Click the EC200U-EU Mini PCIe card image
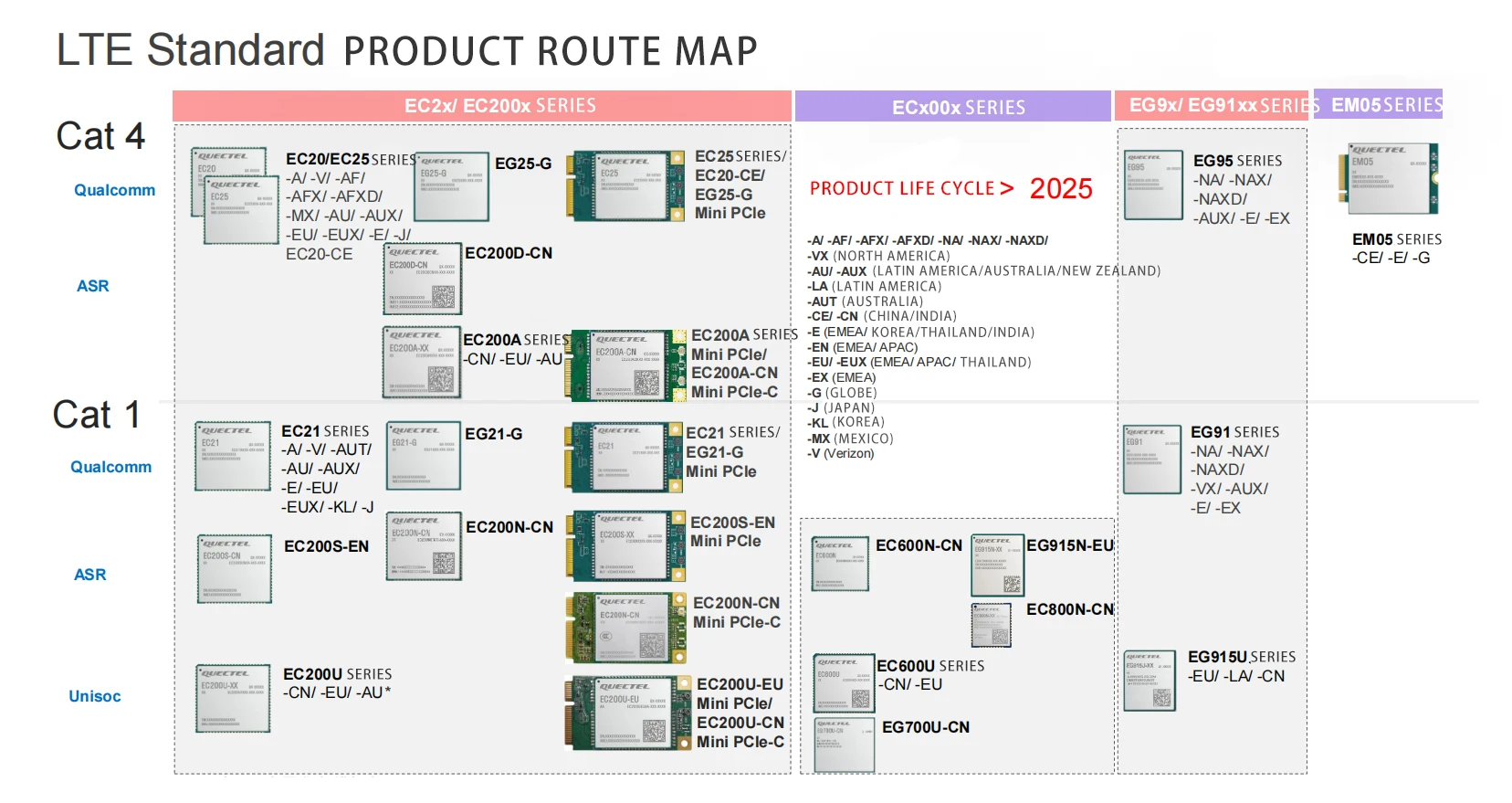 point(627,713)
